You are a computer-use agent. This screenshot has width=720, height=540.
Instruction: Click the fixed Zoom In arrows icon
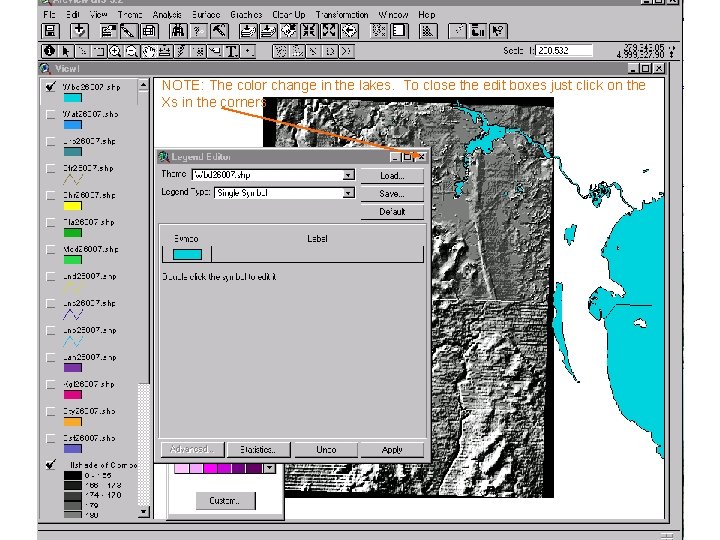coord(309,31)
